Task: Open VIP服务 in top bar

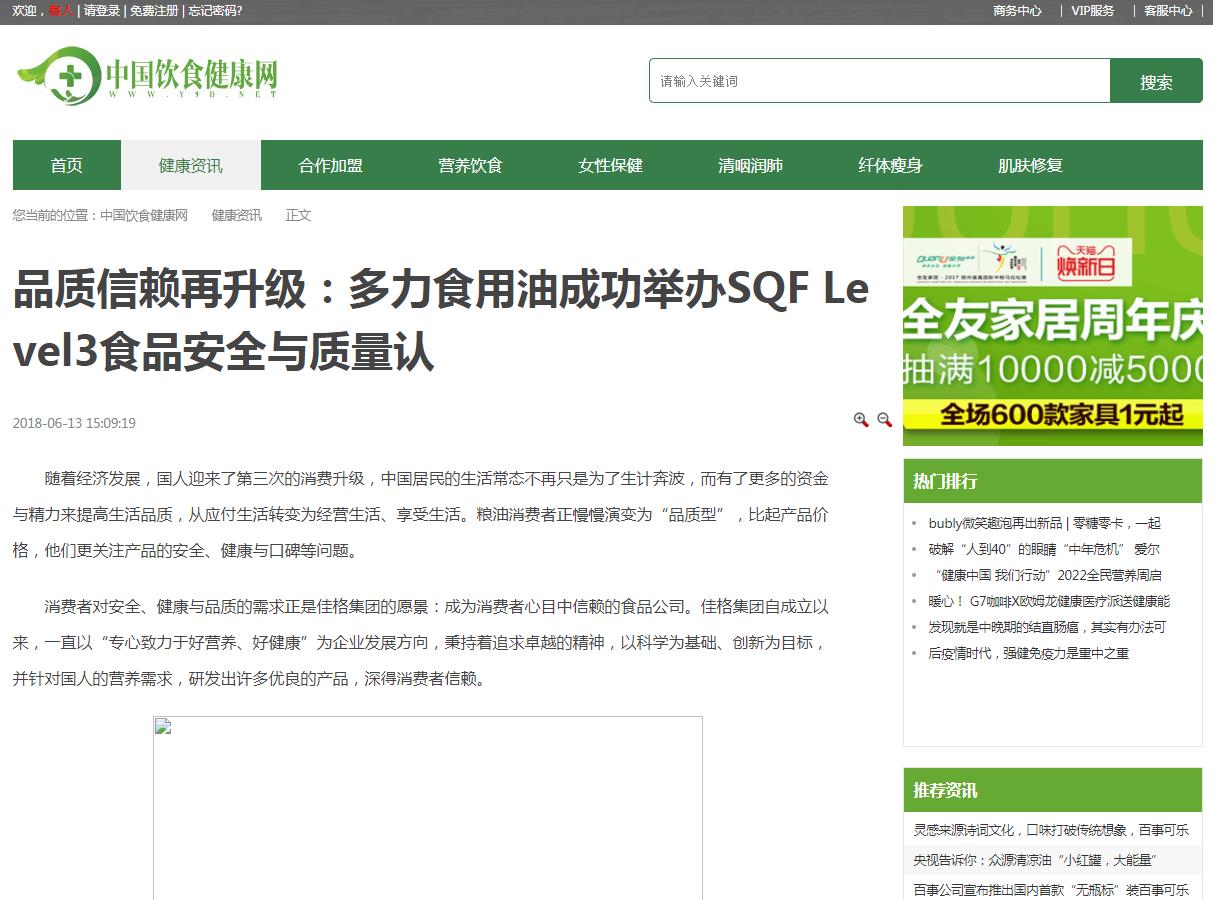Action: tap(1093, 11)
